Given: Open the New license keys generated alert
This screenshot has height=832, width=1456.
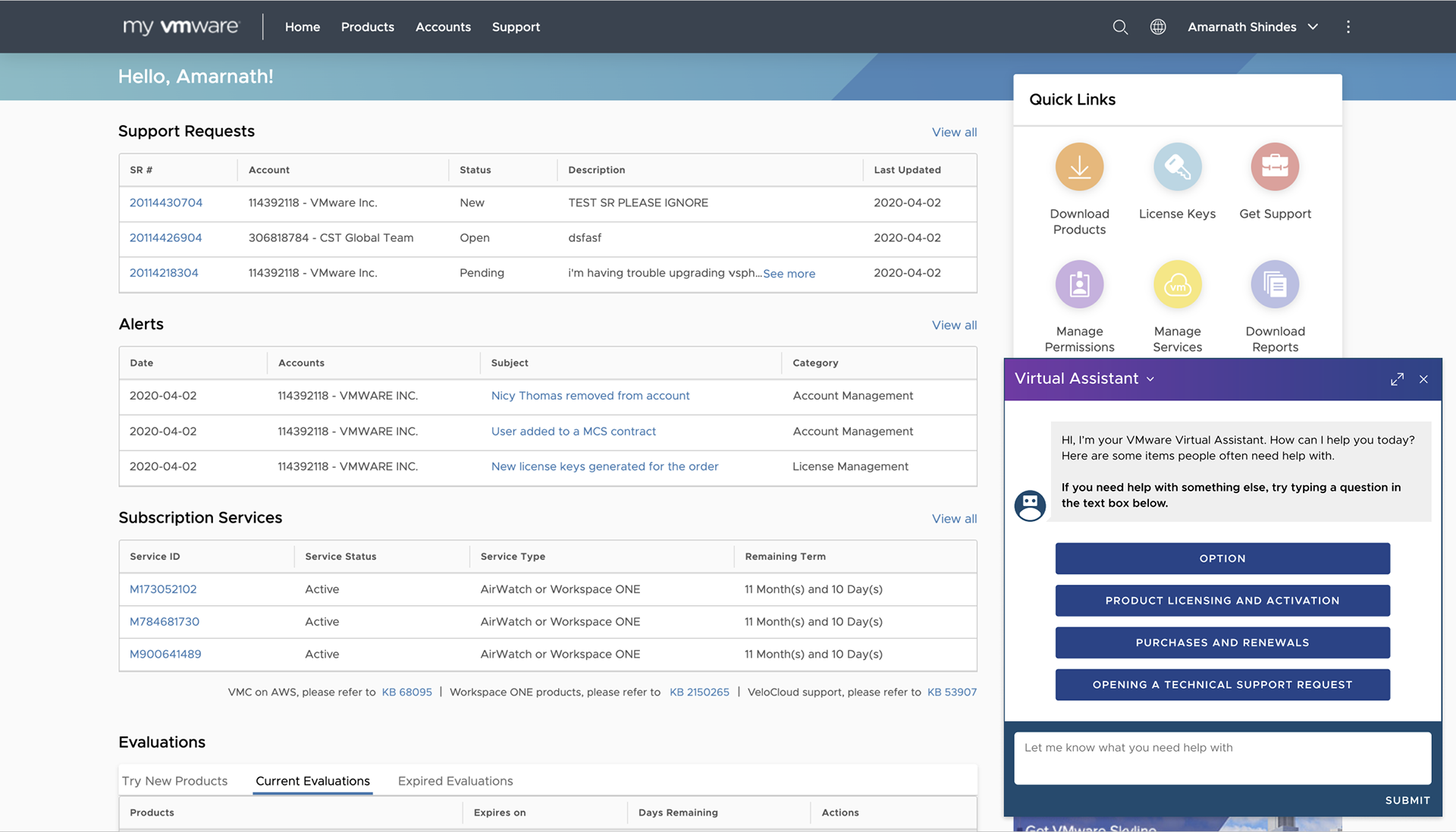Looking at the screenshot, I should (x=604, y=466).
